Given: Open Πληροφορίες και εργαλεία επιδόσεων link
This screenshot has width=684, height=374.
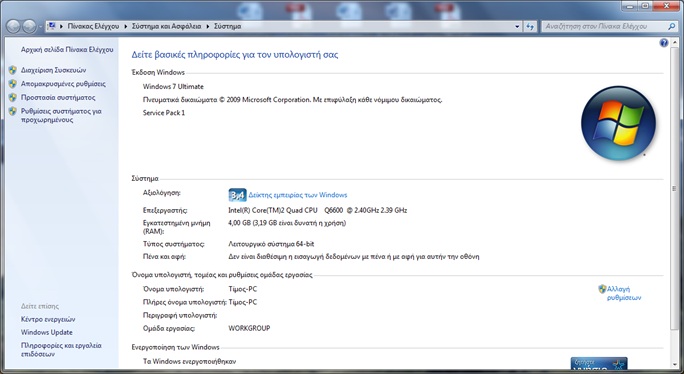Looking at the screenshot, I should tap(61, 350).
